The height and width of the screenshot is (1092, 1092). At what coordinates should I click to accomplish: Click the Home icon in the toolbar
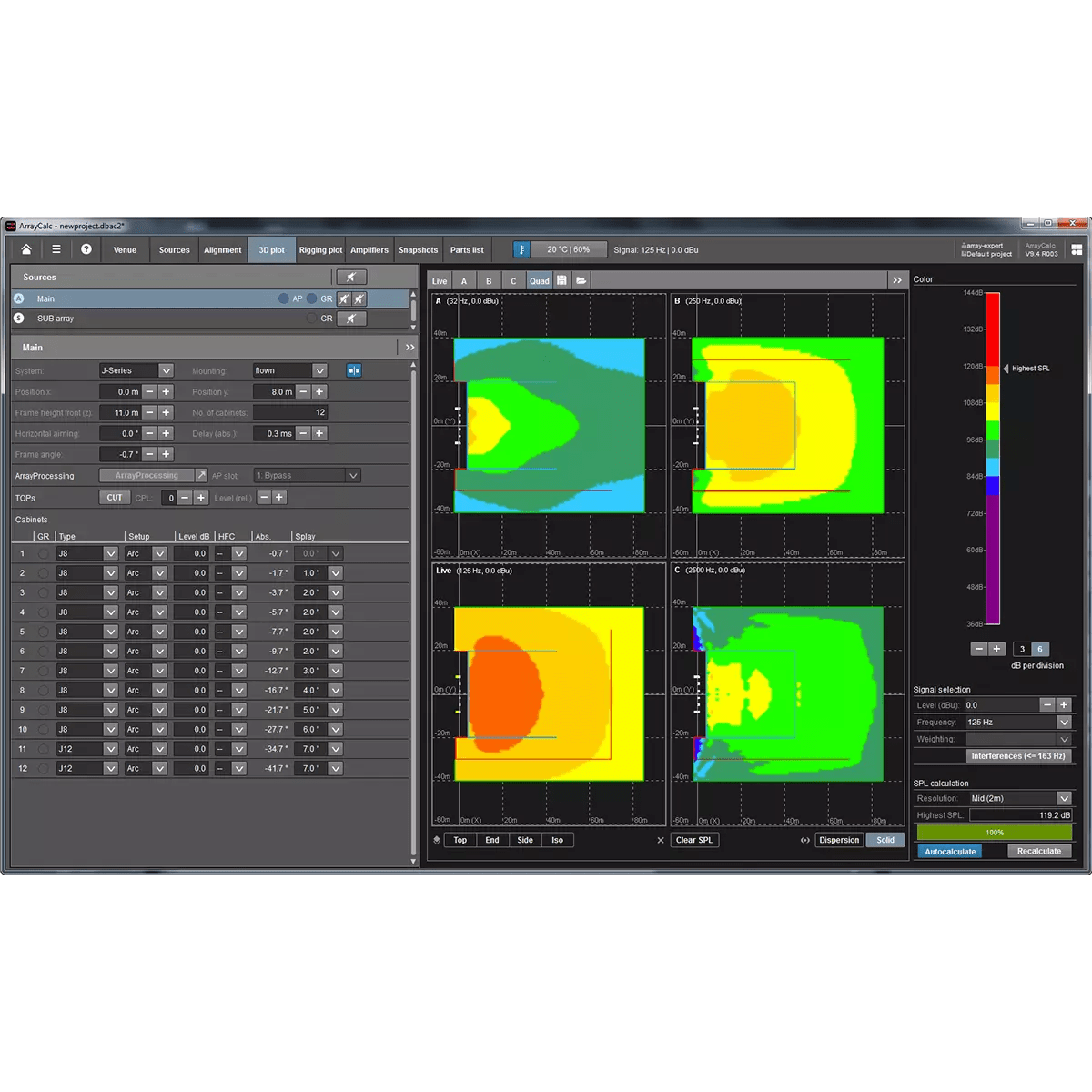26,249
